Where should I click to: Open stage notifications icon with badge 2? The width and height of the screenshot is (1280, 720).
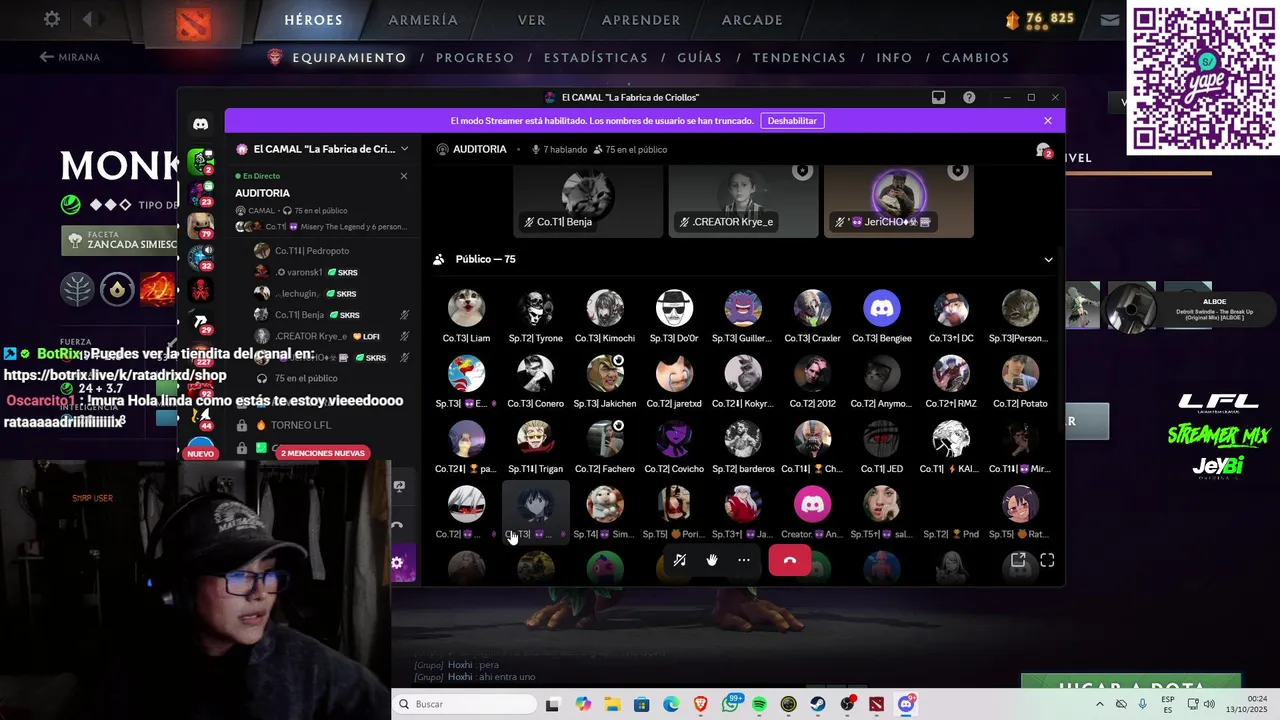1043,150
